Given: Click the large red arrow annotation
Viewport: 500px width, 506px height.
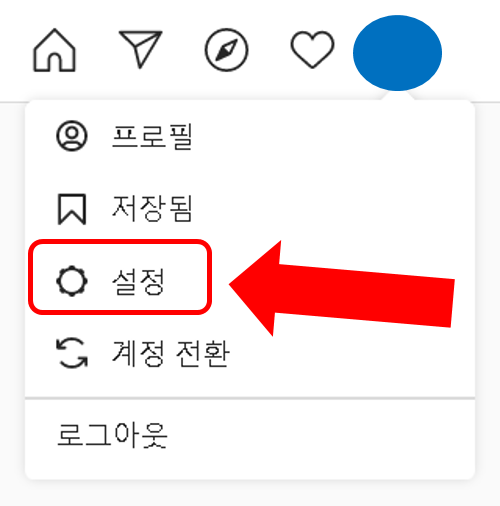Looking at the screenshot, I should [x=342, y=288].
